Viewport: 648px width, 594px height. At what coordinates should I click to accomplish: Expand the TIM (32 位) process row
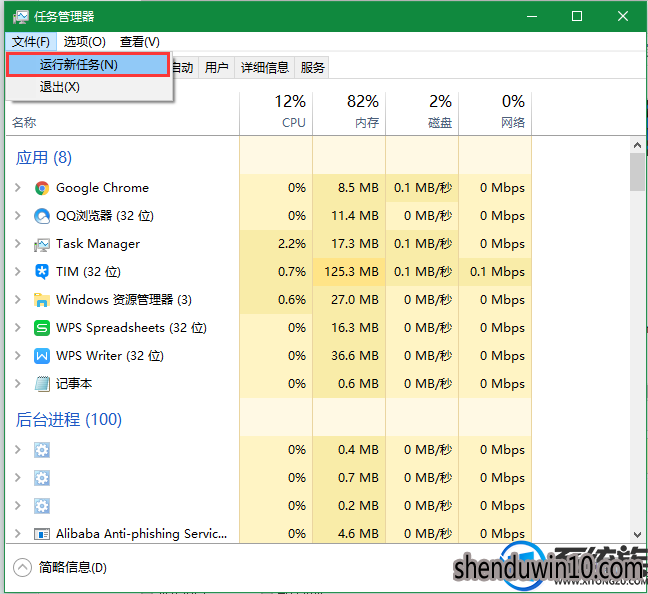point(17,272)
